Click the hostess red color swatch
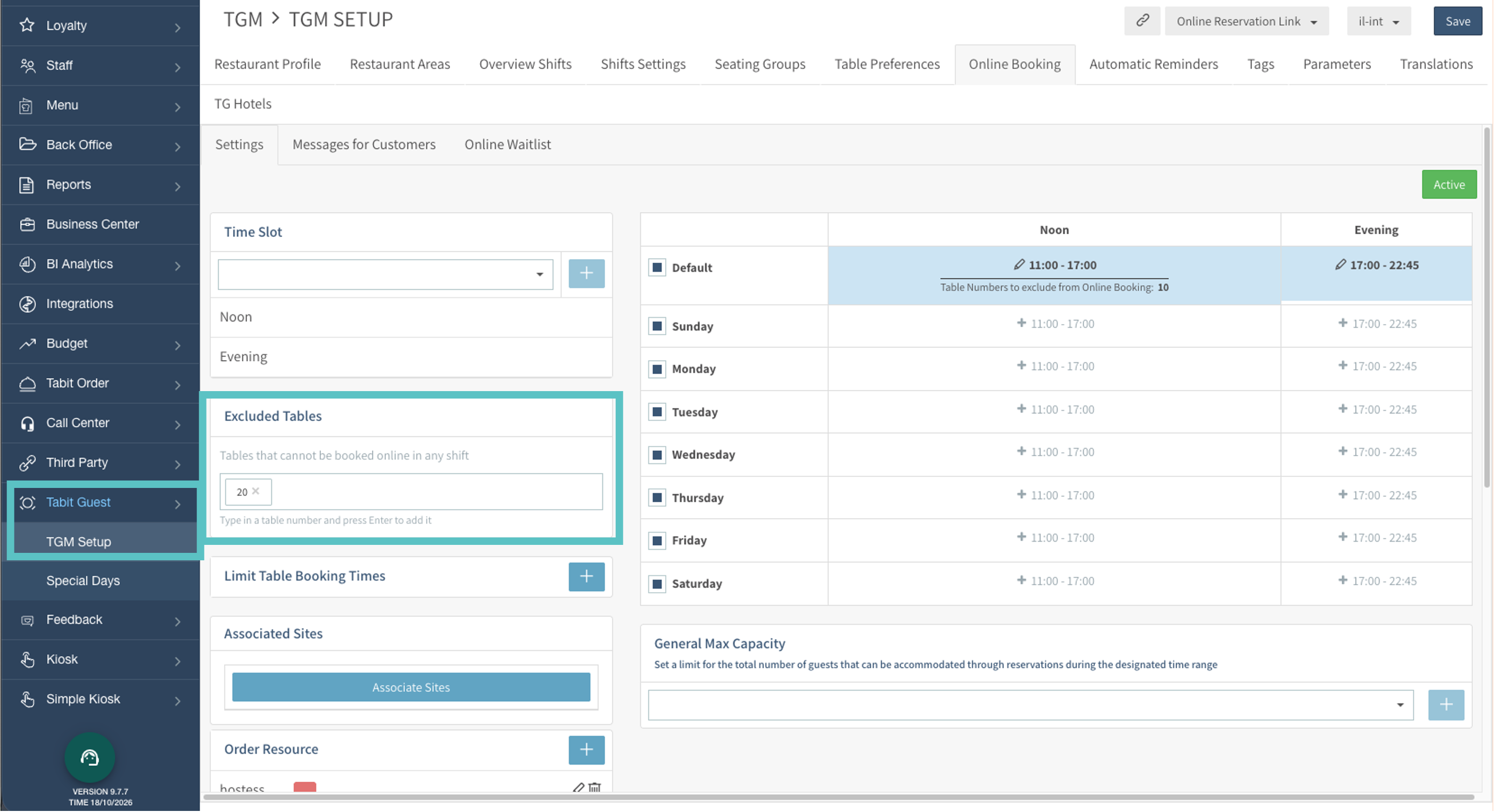The width and height of the screenshot is (1495, 812). pos(304,786)
